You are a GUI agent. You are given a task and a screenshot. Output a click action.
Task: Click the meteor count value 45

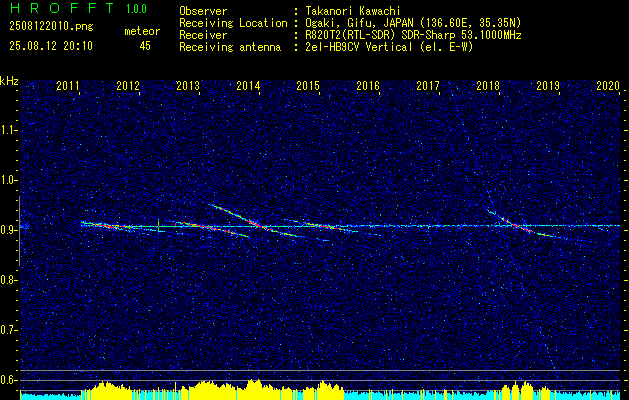coord(145,46)
